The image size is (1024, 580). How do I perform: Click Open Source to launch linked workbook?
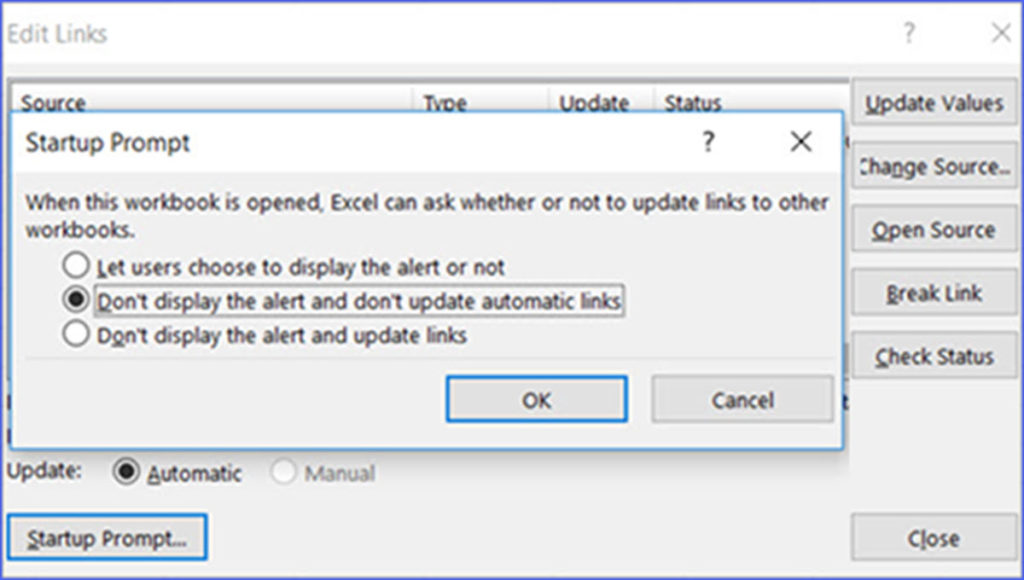pyautogui.click(x=933, y=229)
